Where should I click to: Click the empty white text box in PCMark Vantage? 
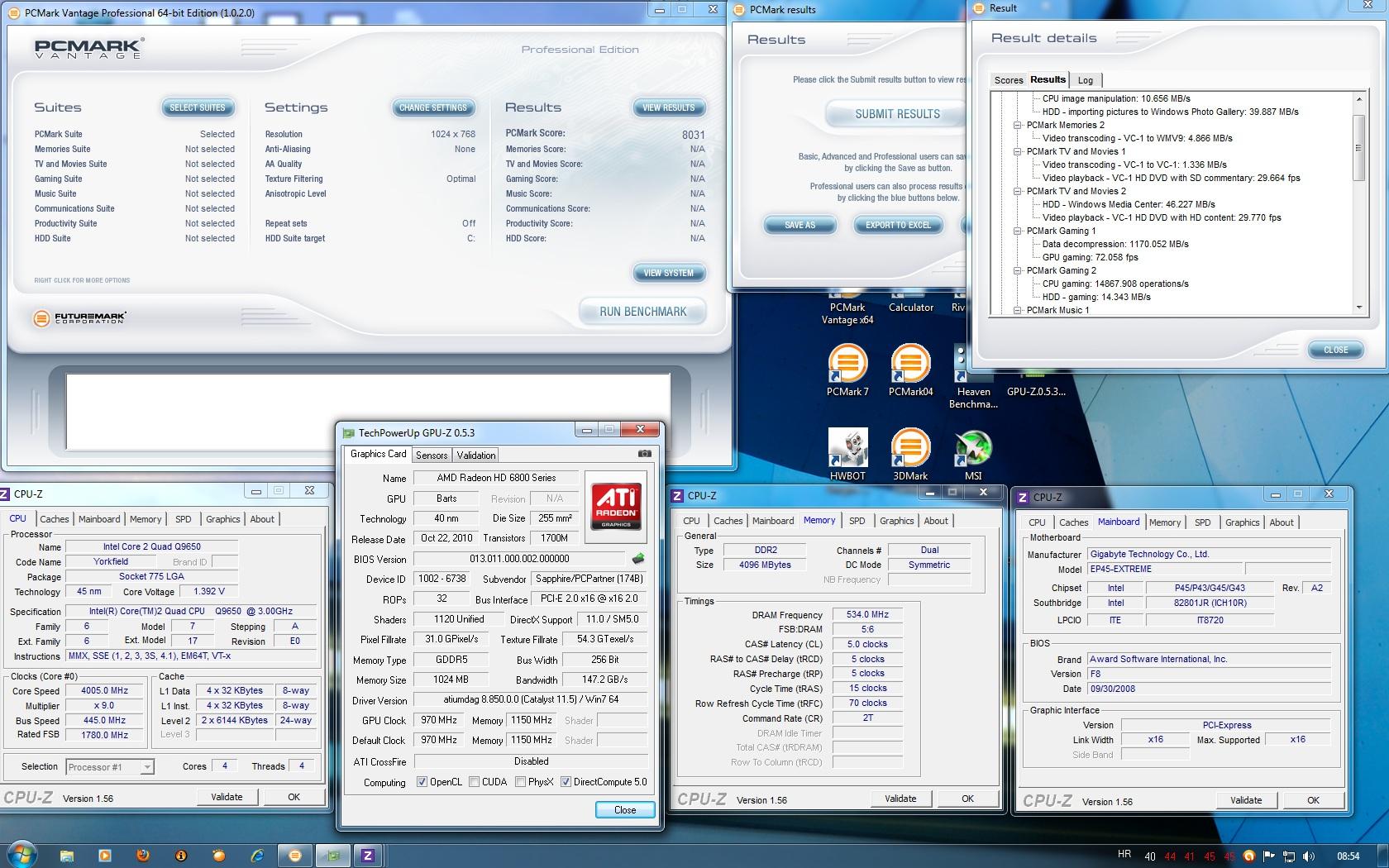tap(368, 412)
